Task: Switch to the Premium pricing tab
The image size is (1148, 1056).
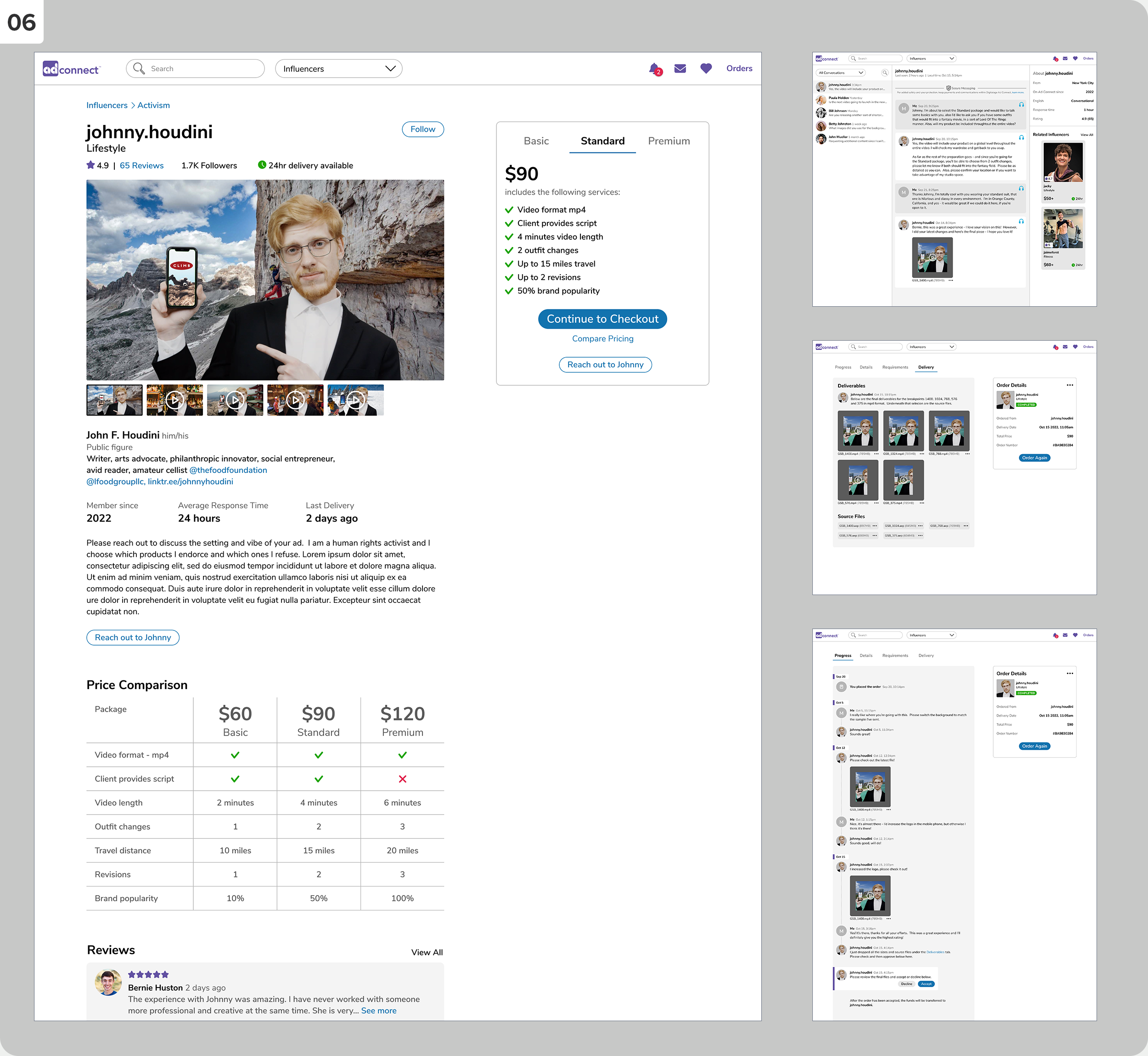Action: coord(669,141)
